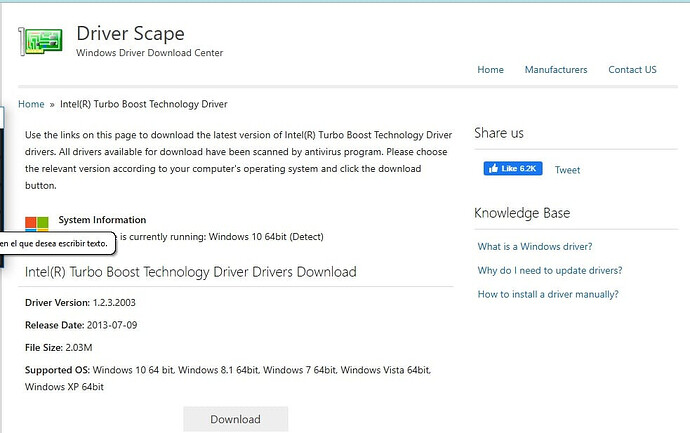Click the Home breadcrumb link
The width and height of the screenshot is (690, 433).
point(31,104)
